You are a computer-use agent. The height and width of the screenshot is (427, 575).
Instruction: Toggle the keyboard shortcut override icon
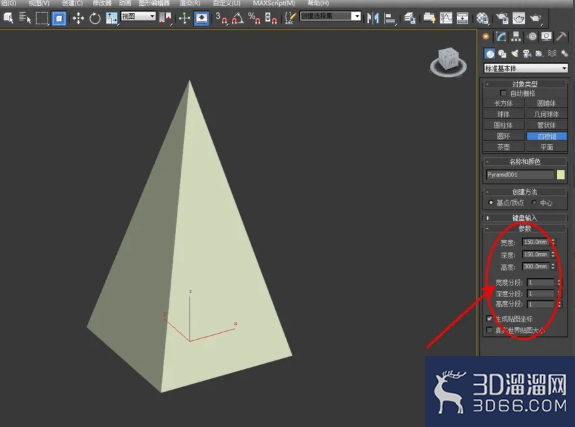pyautogui.click(x=201, y=18)
